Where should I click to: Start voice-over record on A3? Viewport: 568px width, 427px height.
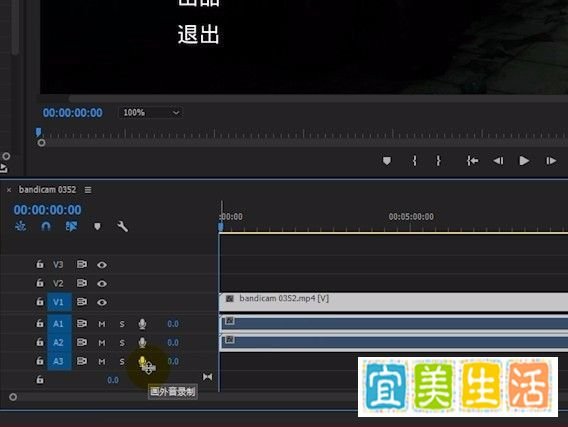(x=142, y=361)
